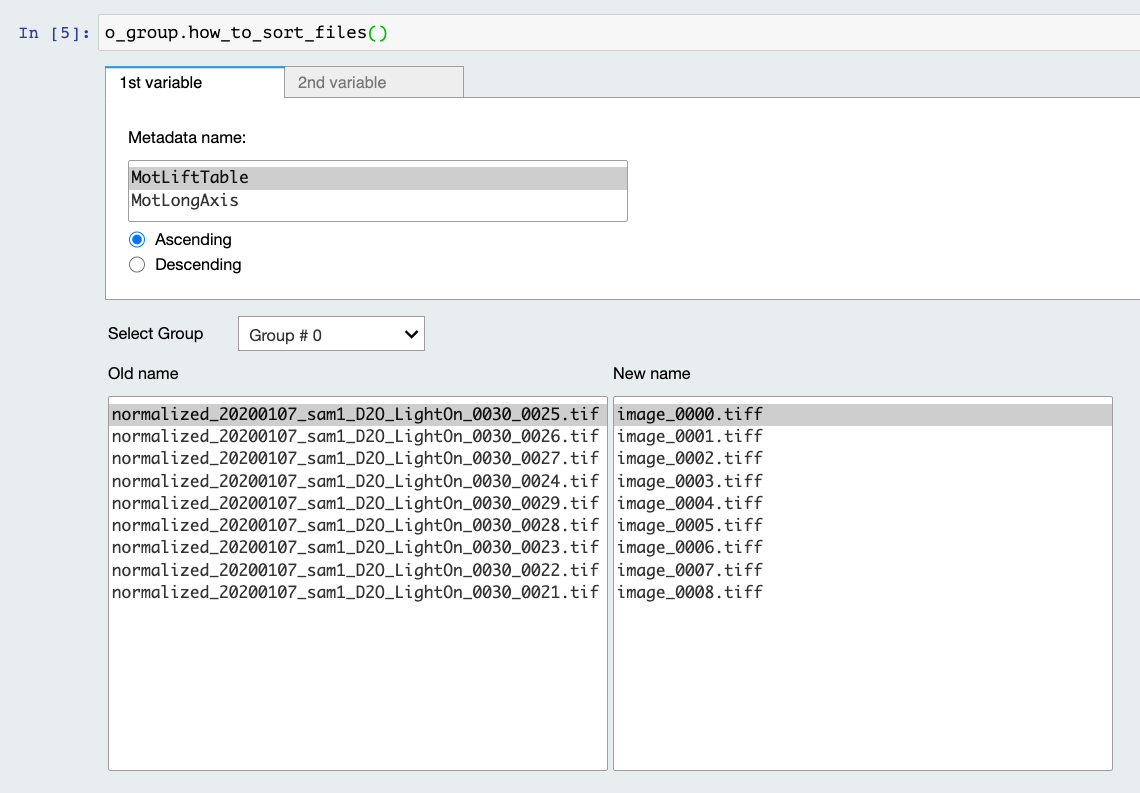Select old file ending in 0030_0024.tif
The height and width of the screenshot is (793, 1140).
(x=356, y=481)
